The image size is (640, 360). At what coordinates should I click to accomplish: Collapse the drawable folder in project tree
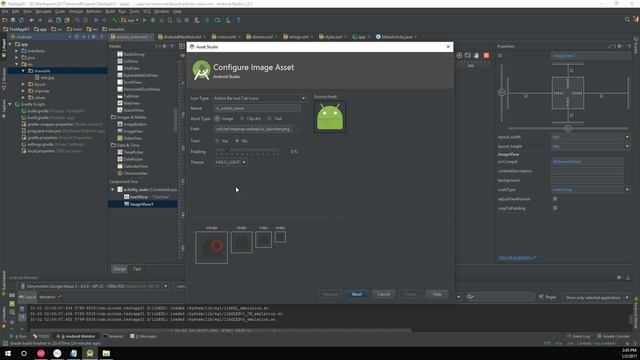[23, 71]
